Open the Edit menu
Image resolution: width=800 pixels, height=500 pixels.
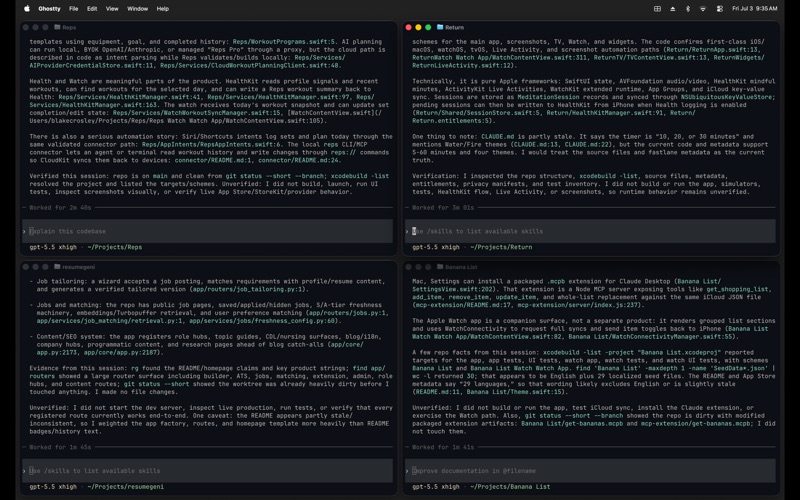click(92, 9)
